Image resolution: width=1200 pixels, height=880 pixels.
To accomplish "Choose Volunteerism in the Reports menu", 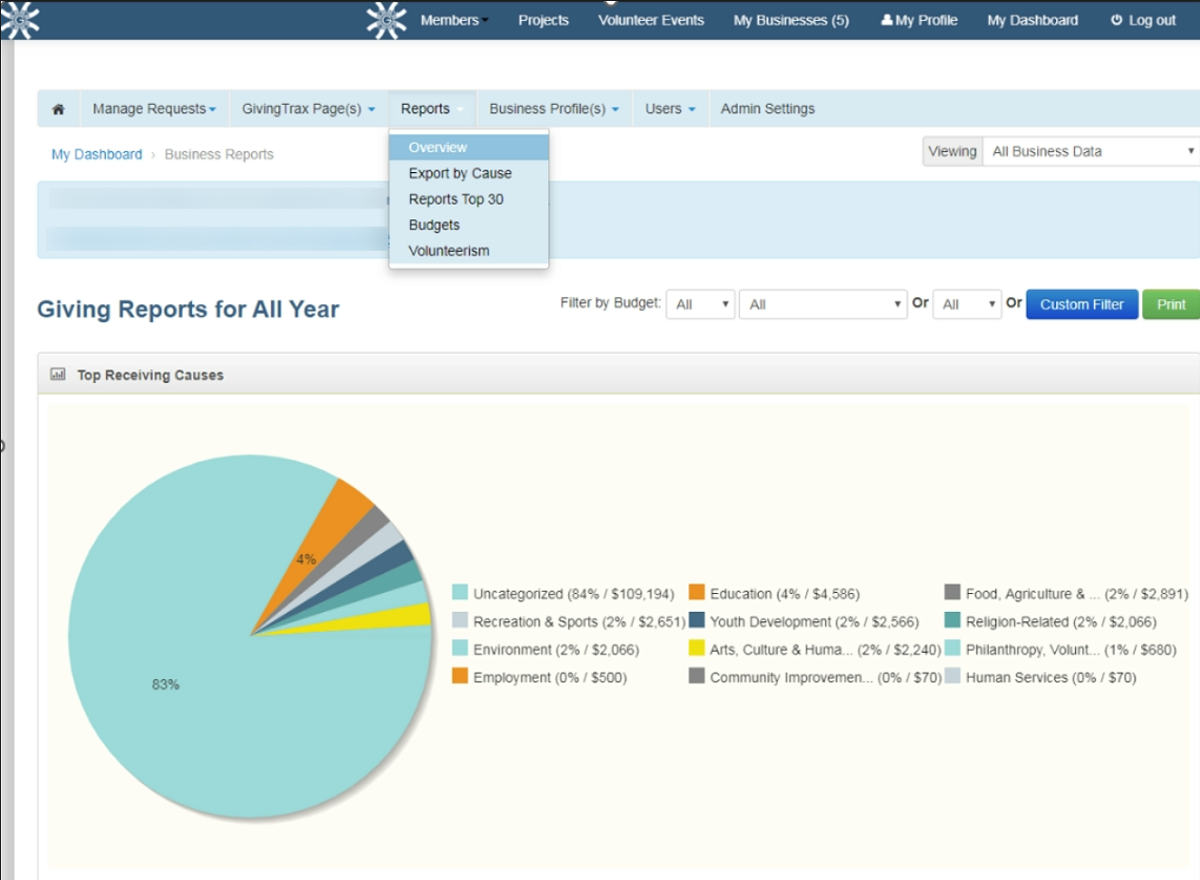I will (449, 251).
